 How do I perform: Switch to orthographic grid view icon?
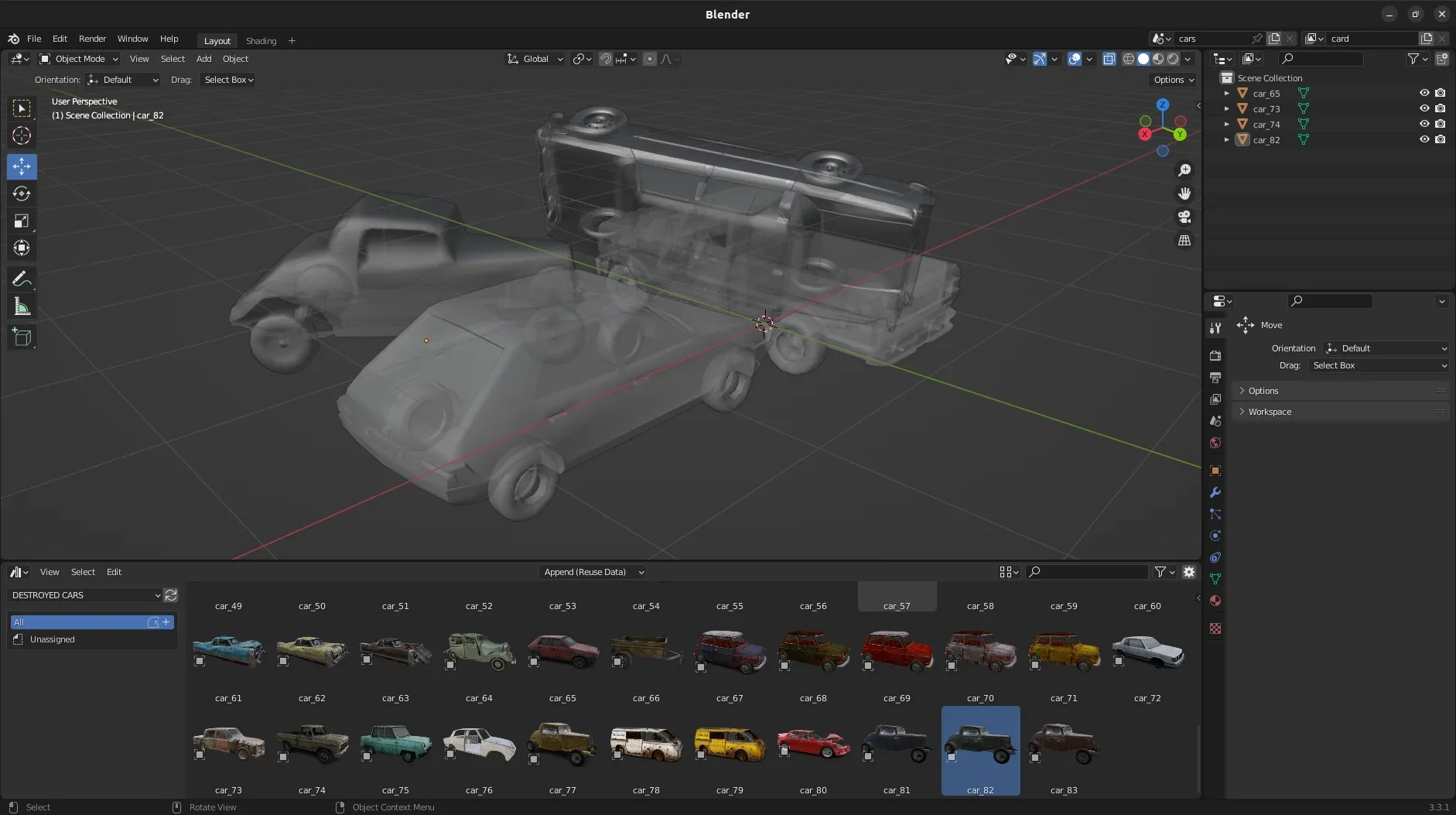pyautogui.click(x=1184, y=241)
